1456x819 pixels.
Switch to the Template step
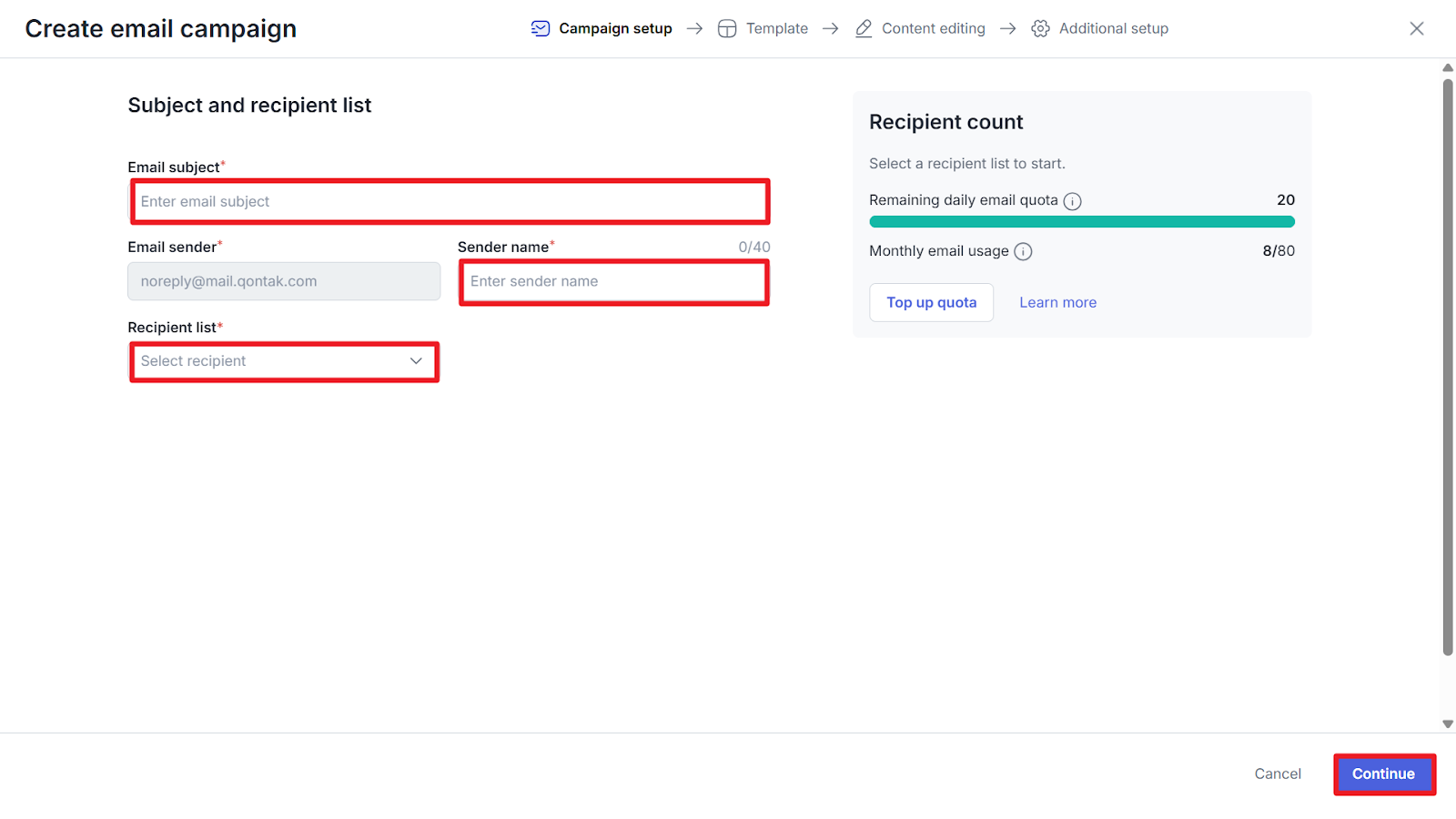click(776, 28)
